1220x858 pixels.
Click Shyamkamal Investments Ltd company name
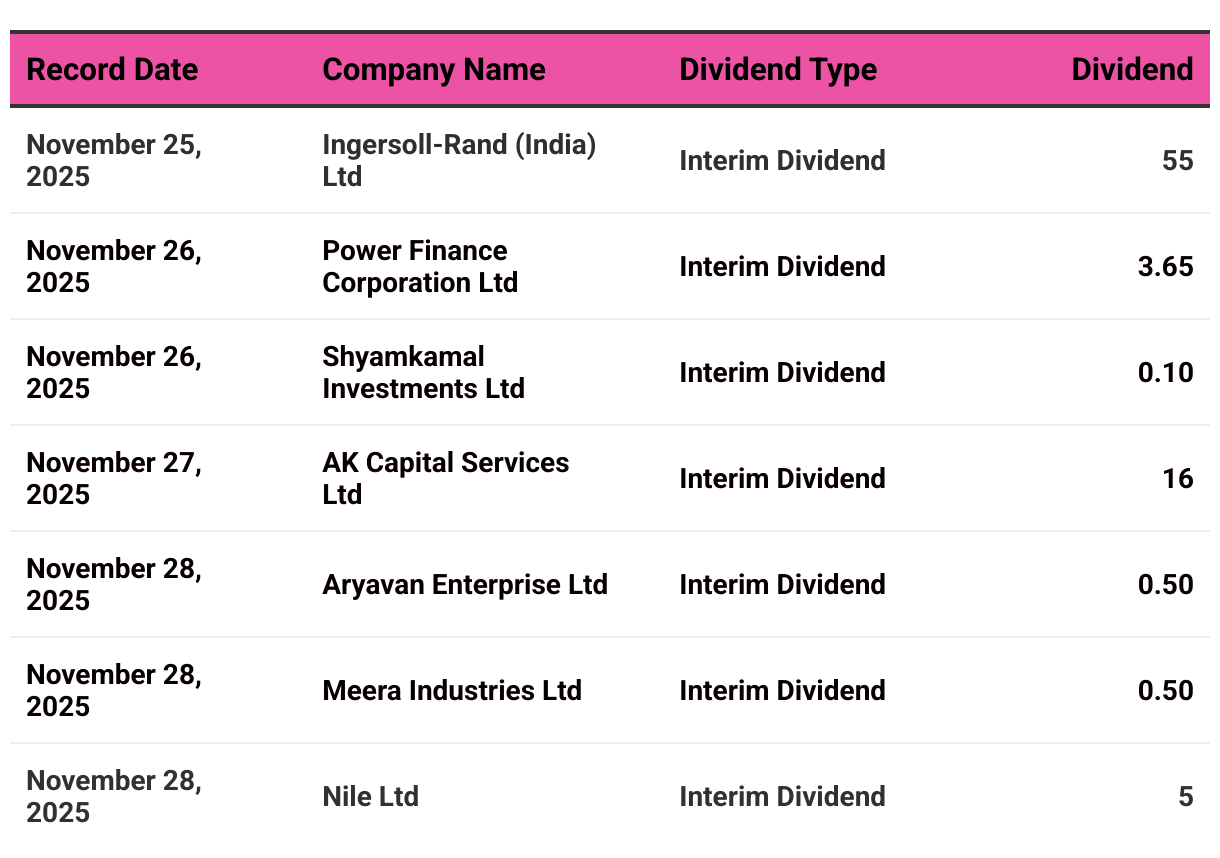[423, 372]
